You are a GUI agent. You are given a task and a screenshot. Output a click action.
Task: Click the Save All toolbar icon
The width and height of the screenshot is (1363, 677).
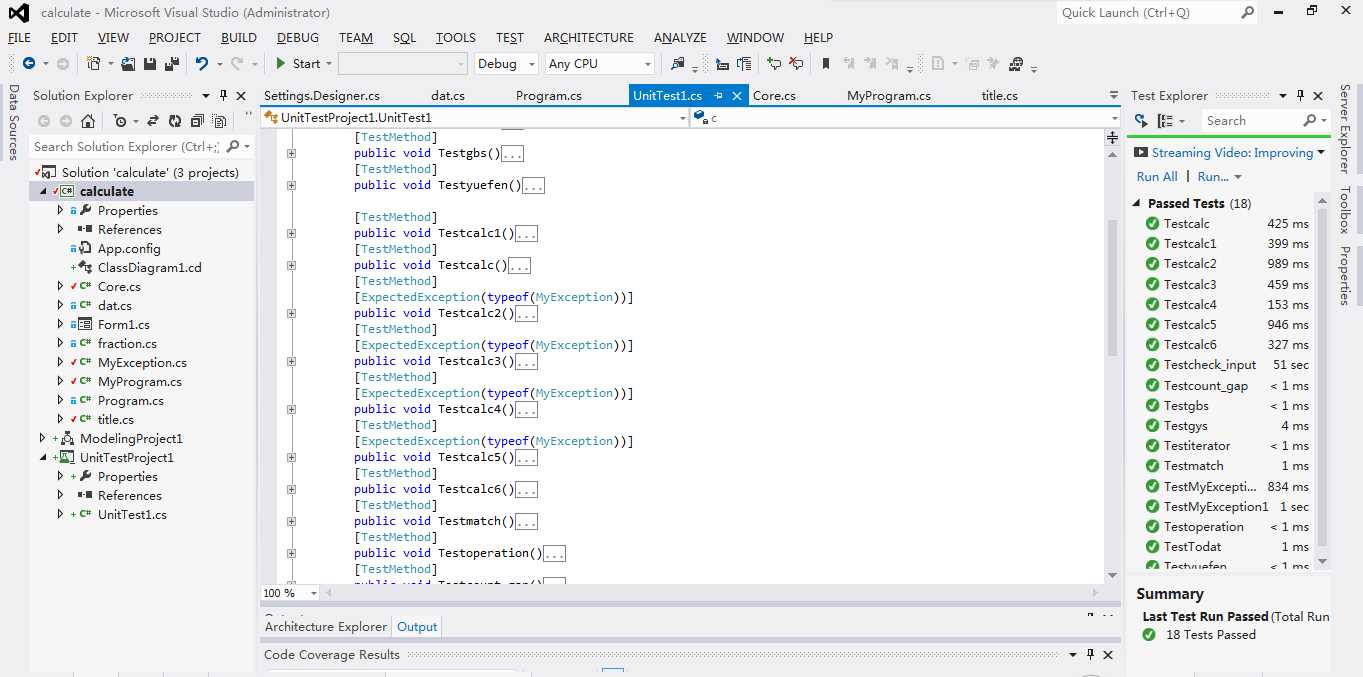tap(171, 63)
